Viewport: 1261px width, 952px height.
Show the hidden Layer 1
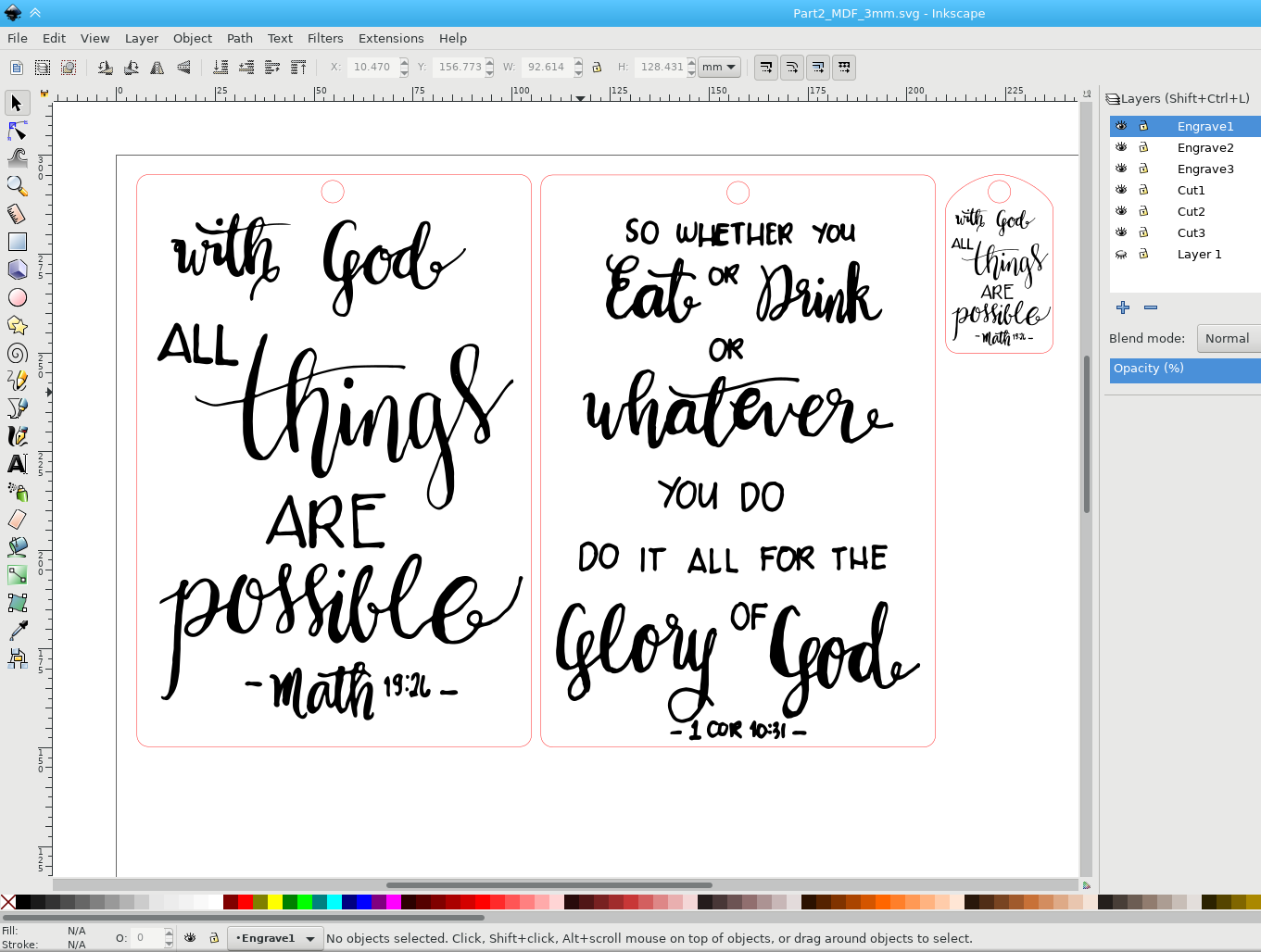1121,254
